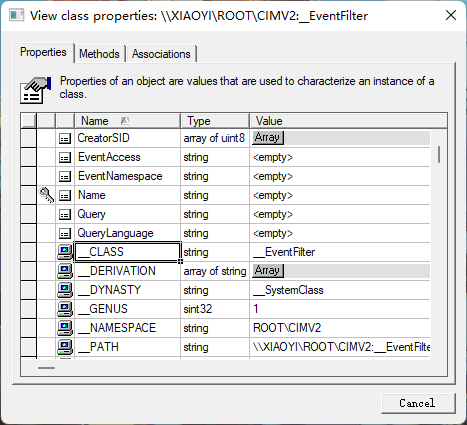Switch to the Methods tab

[x=99, y=54]
